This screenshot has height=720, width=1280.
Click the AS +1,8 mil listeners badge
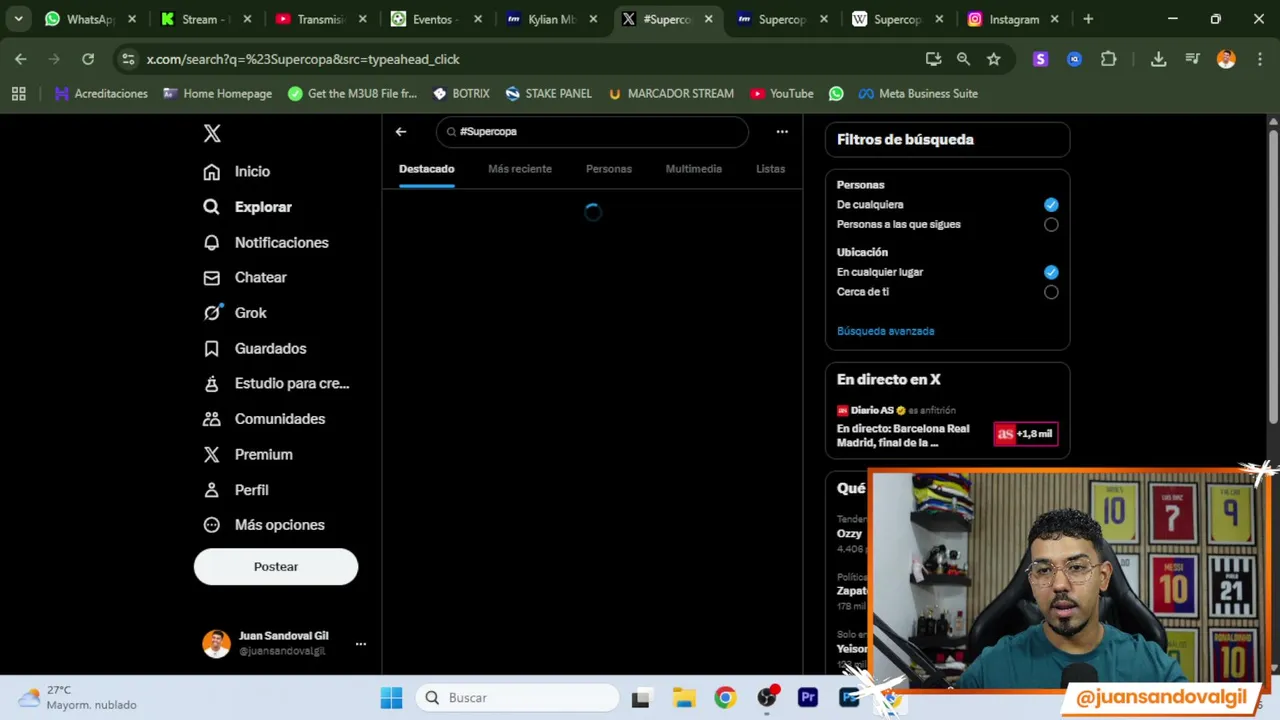[x=1025, y=434]
